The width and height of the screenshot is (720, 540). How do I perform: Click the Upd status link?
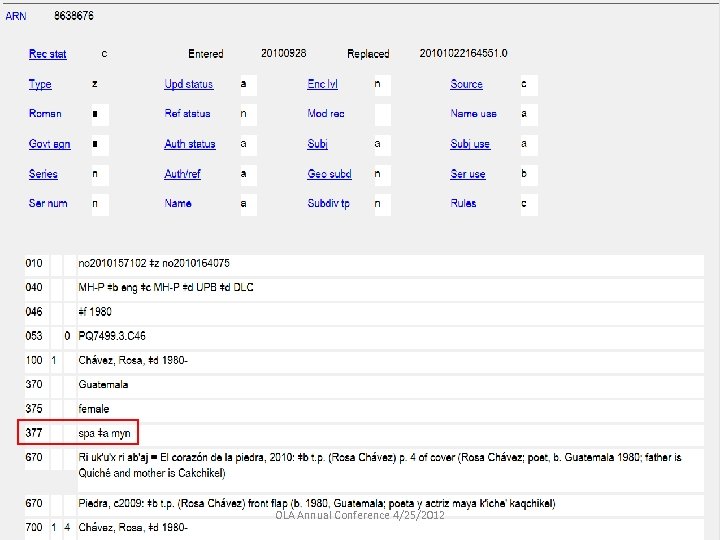coord(188,85)
